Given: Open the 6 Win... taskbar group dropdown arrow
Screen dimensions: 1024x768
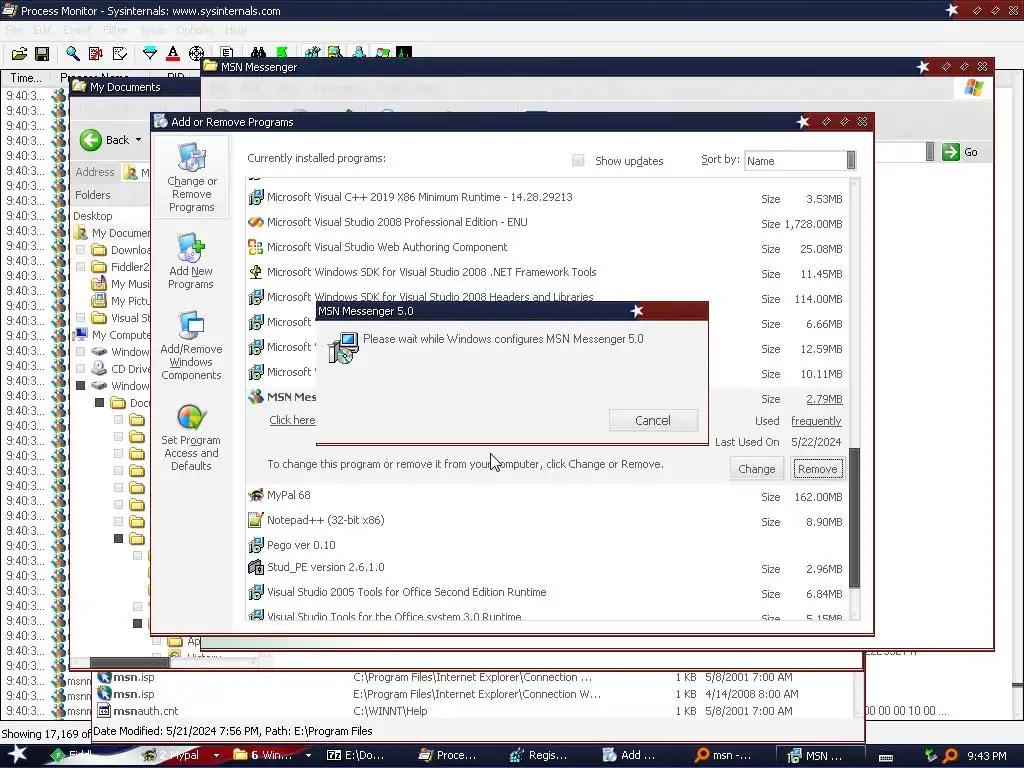Looking at the screenshot, I should coord(308,755).
